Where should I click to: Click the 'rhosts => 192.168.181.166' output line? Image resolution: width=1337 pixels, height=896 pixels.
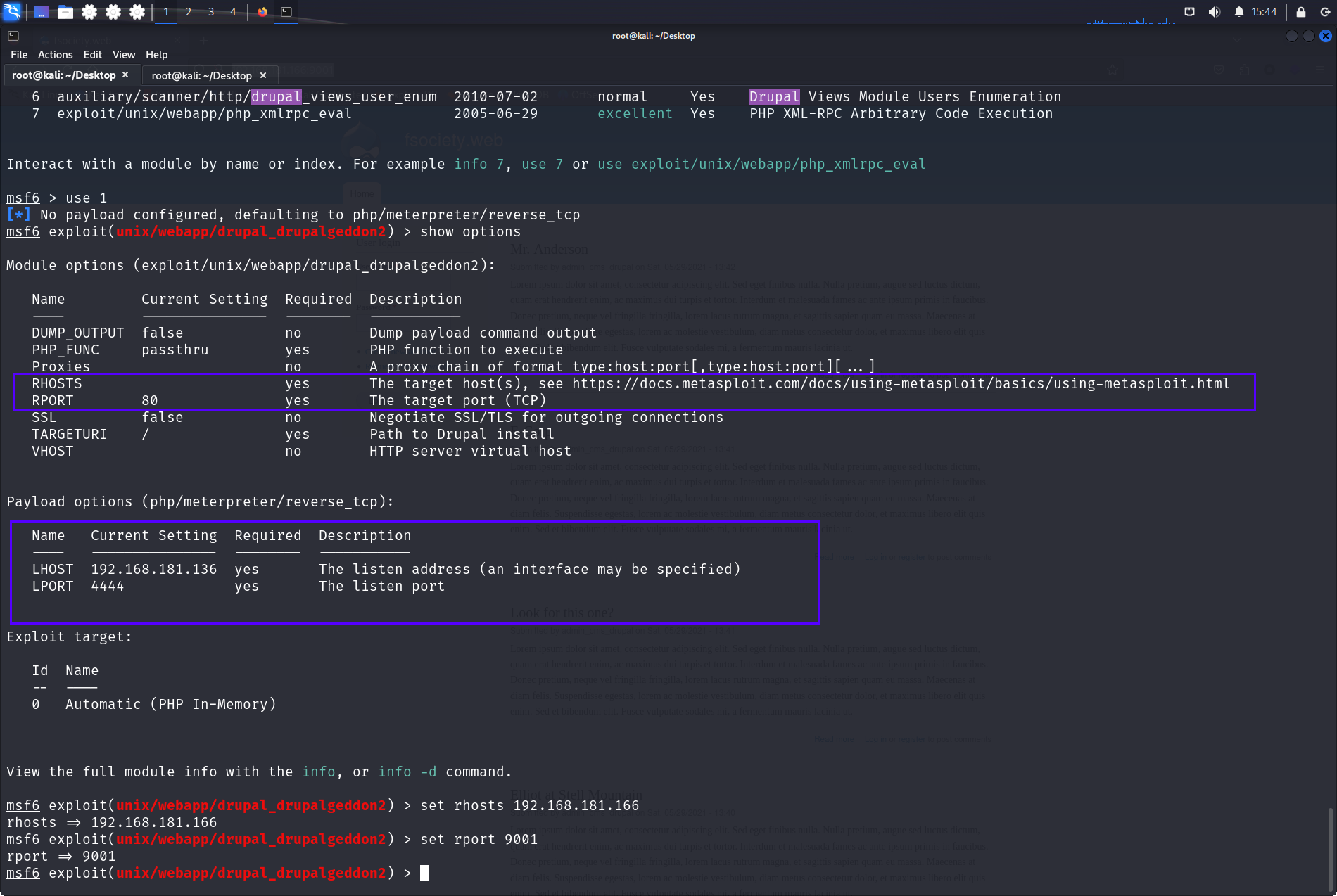tap(112, 822)
